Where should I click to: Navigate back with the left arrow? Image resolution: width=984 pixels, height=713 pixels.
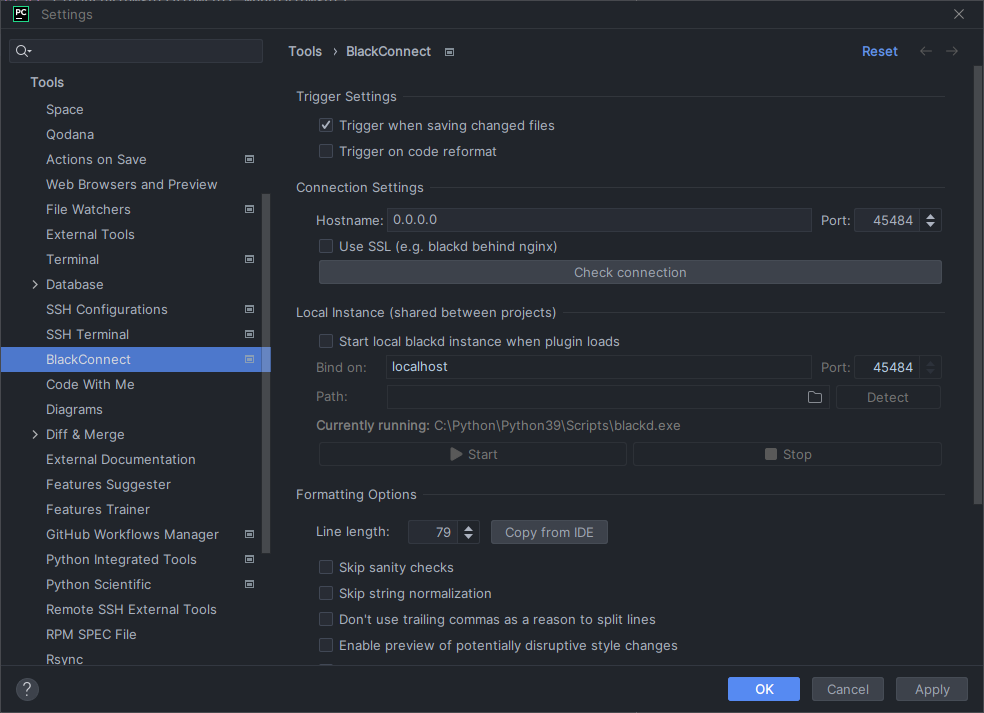point(926,51)
